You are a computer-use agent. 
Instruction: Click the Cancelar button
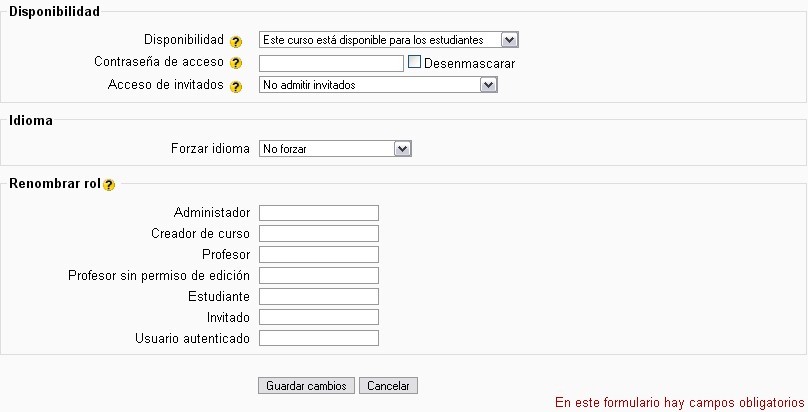pos(389,386)
